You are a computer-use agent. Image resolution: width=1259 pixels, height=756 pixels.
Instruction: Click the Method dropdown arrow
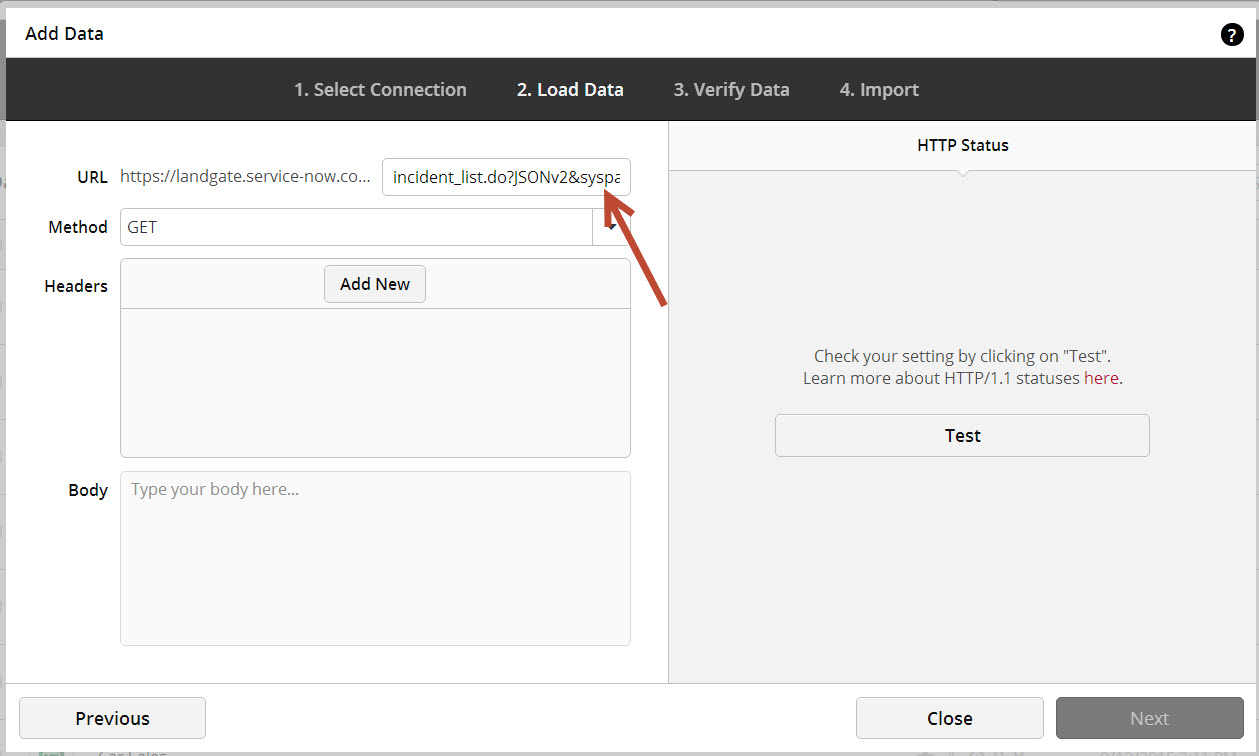pyautogui.click(x=611, y=227)
